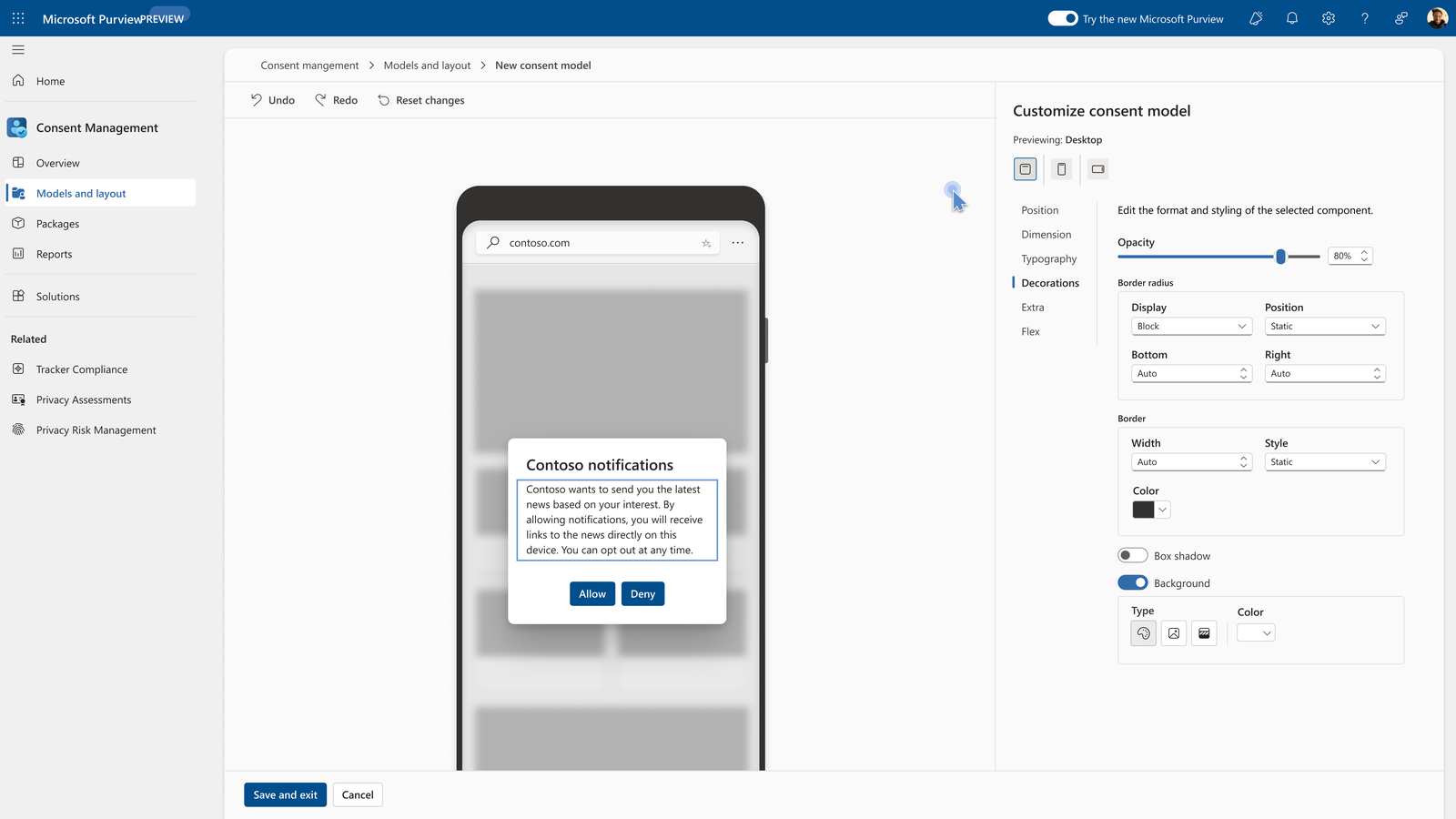Click the Privacy Assessments icon
This screenshot has height=819, width=1456.
pos(18,399)
